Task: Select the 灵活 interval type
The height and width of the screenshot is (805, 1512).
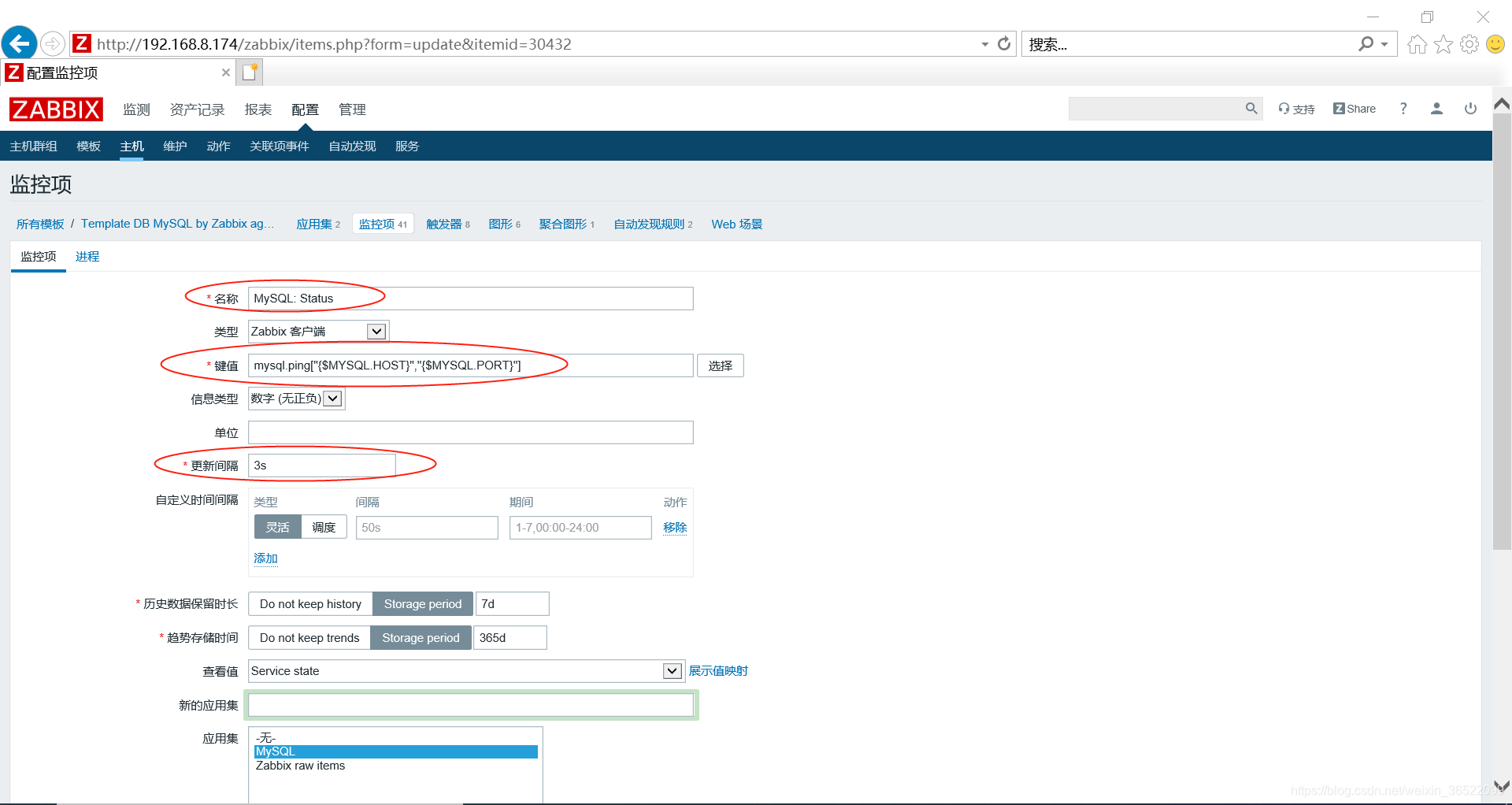Action: click(278, 528)
